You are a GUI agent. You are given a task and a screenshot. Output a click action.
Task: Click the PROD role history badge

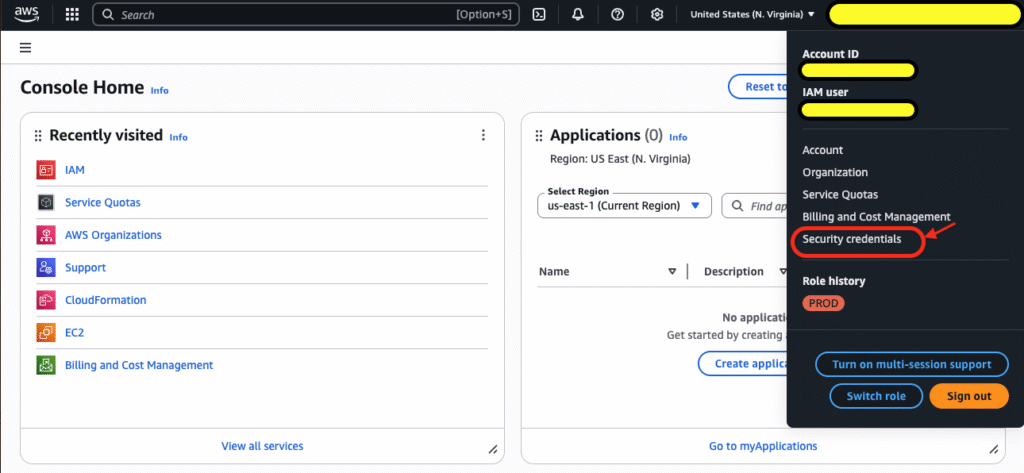823,303
